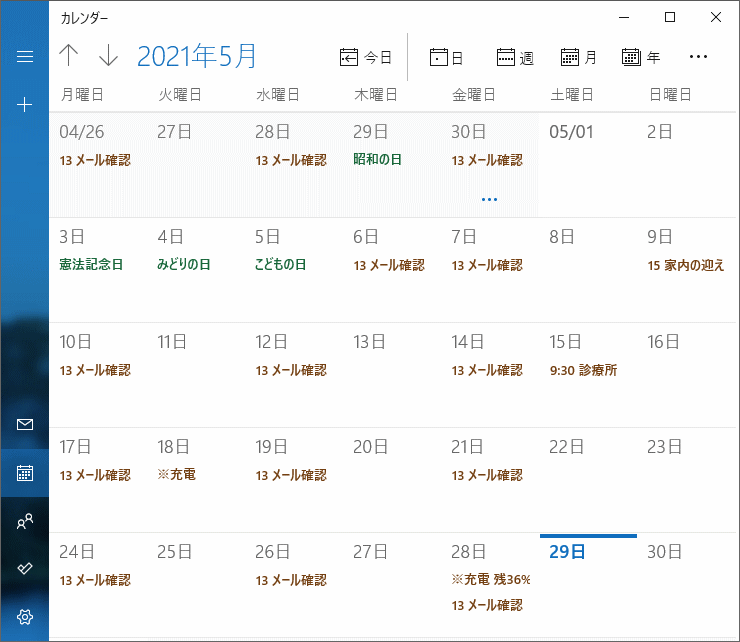Open 13 メール確認 on May 26
The image size is (740, 642).
click(291, 580)
